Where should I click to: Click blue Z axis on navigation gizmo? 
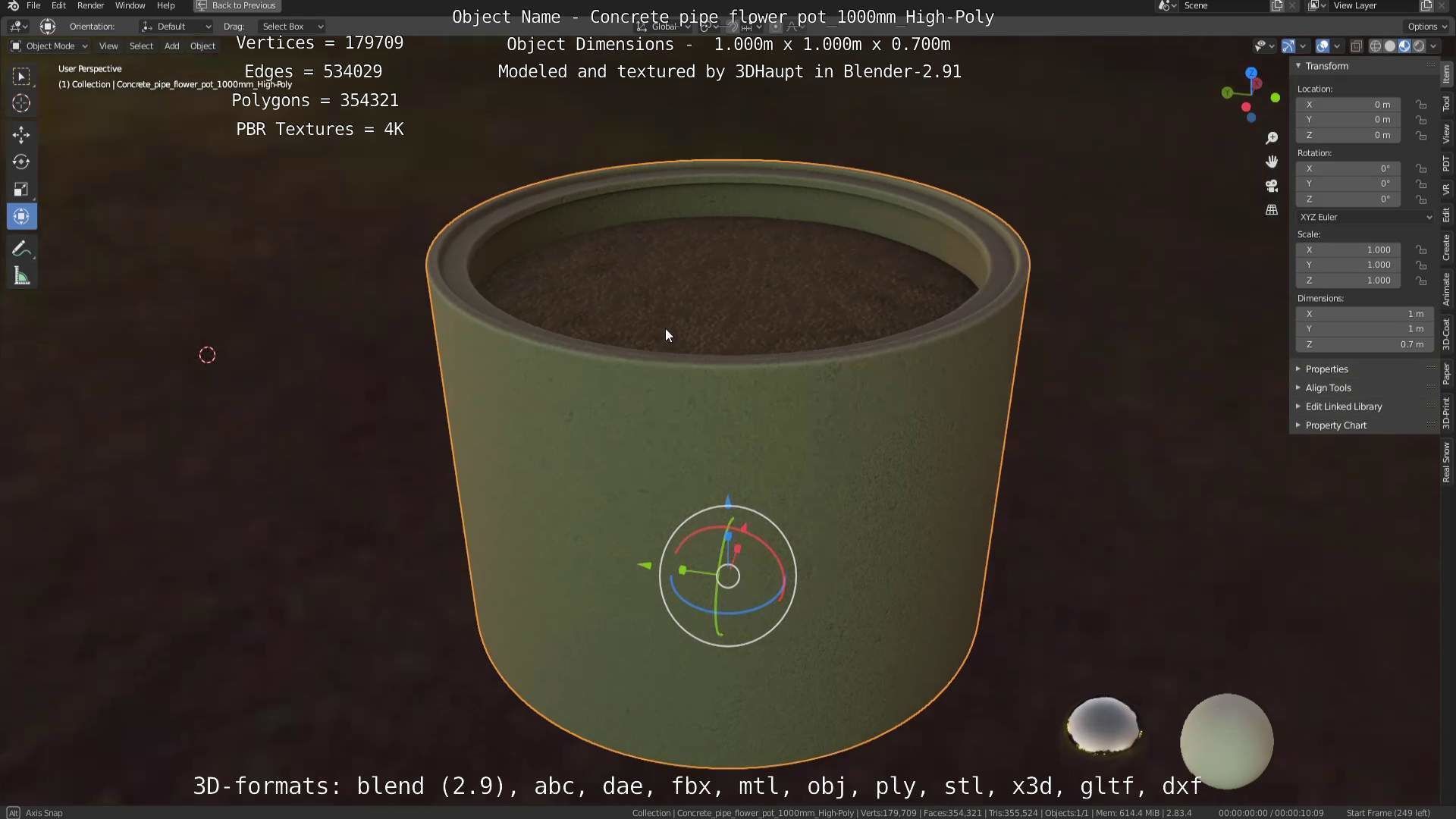(1251, 73)
